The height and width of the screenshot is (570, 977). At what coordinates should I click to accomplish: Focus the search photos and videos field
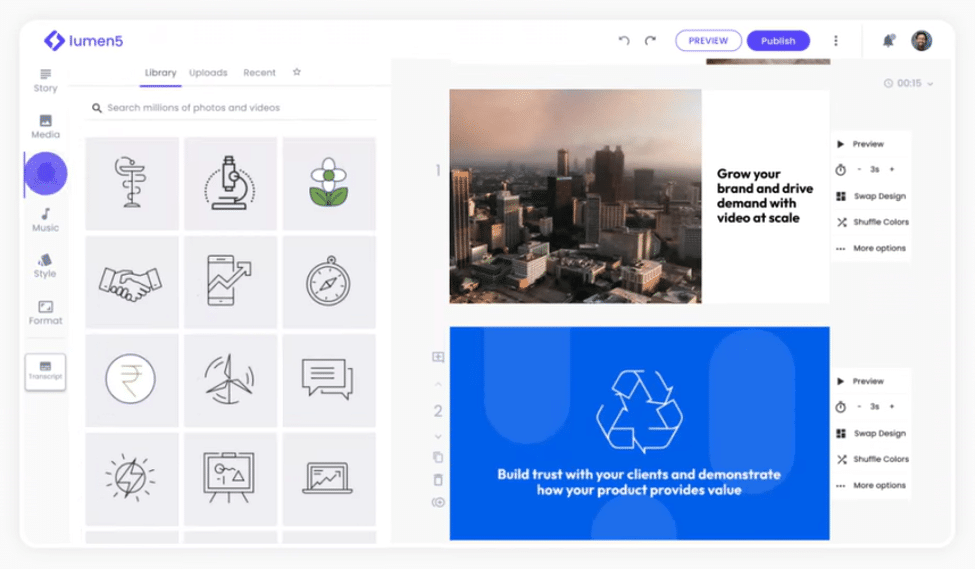232,108
